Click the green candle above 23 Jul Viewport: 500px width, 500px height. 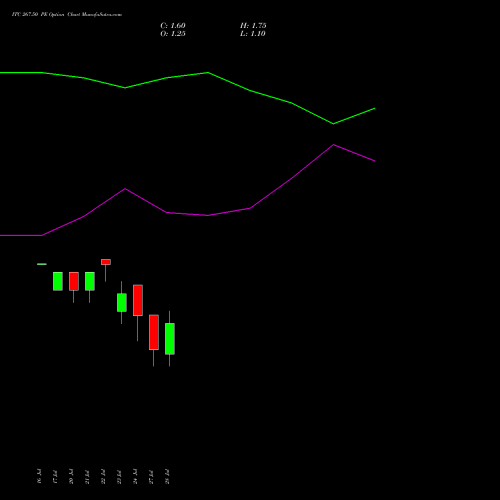click(x=122, y=303)
